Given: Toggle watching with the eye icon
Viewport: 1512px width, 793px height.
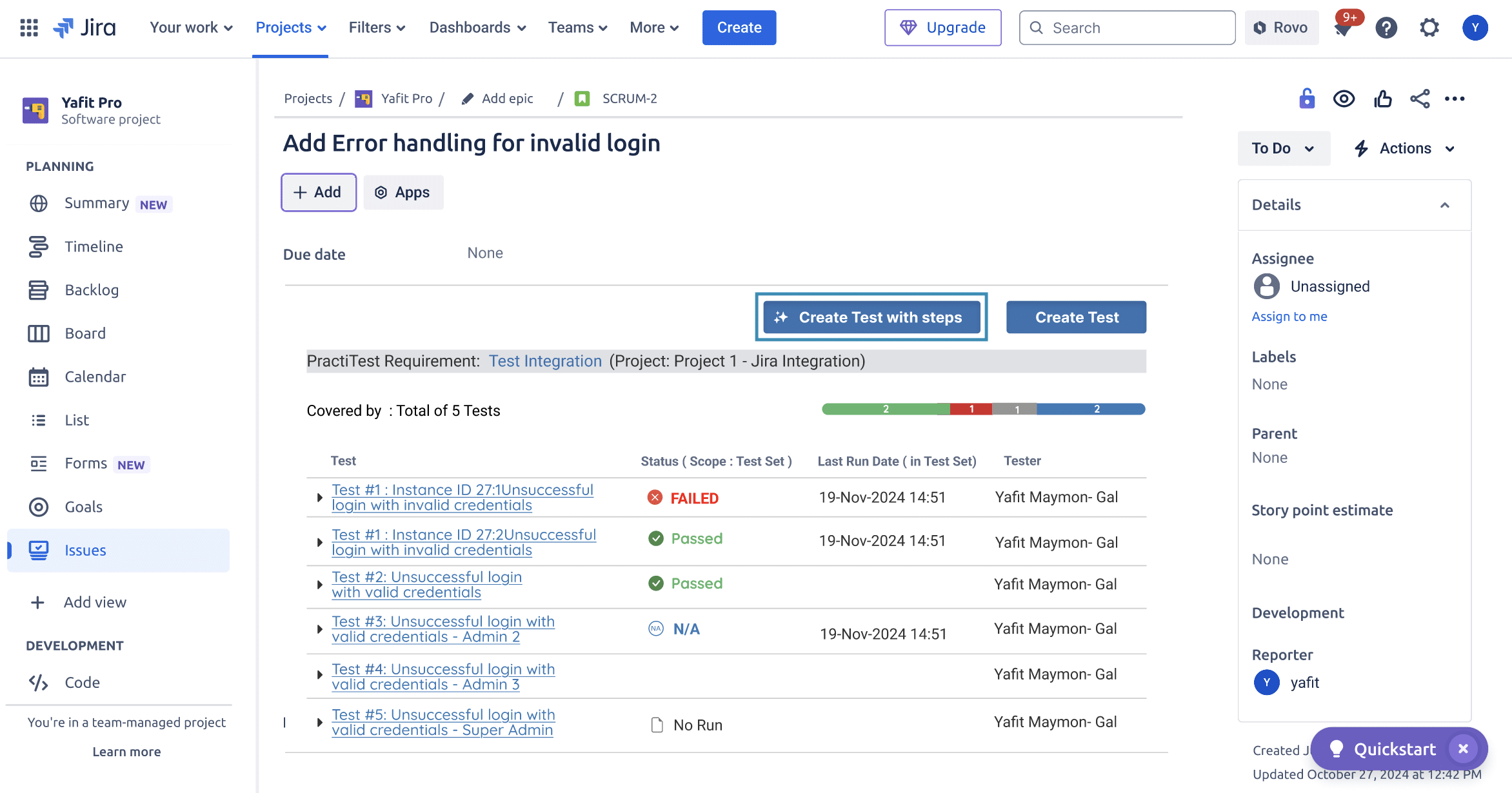Looking at the screenshot, I should click(x=1344, y=98).
